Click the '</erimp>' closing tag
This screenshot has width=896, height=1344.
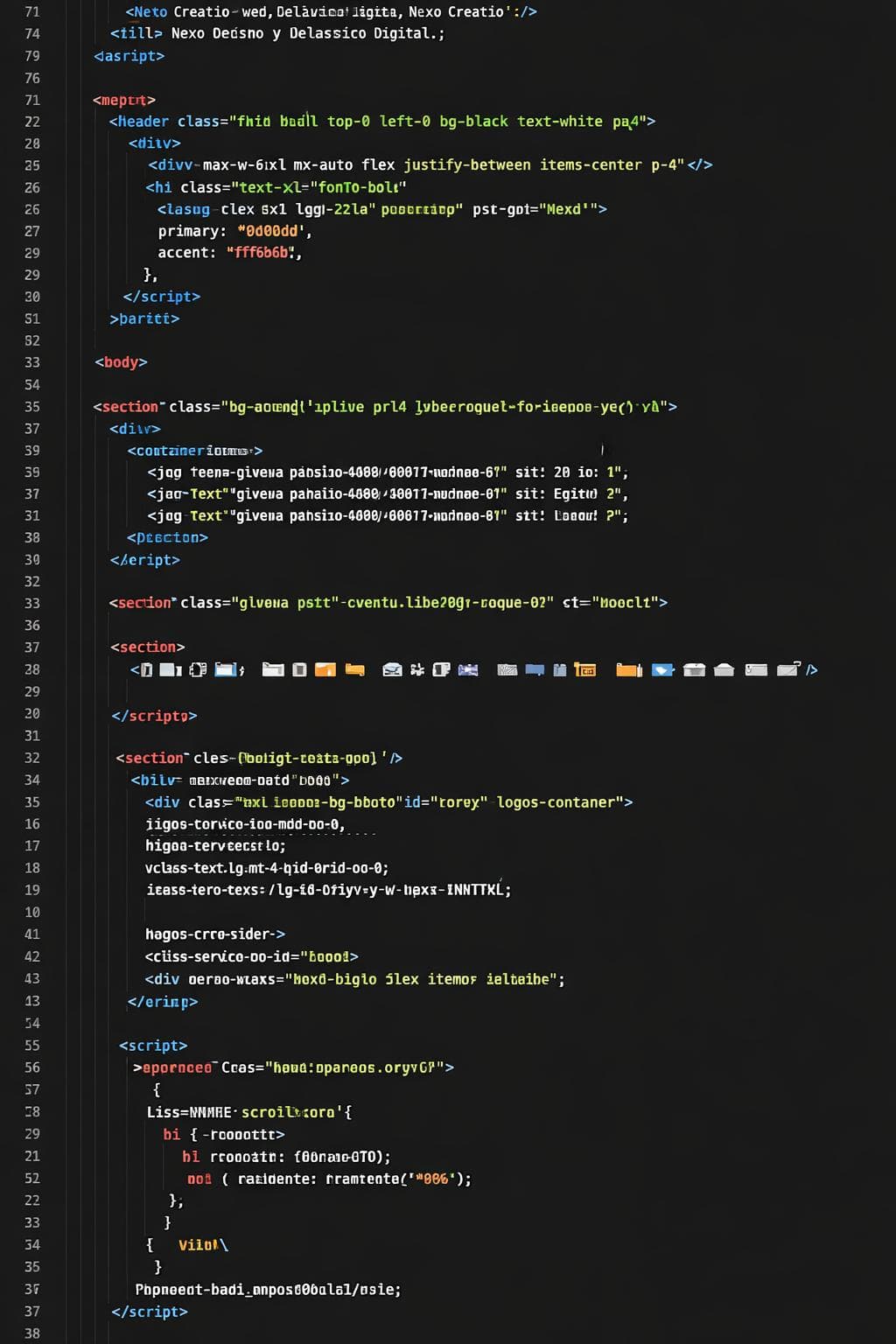click(x=163, y=1002)
